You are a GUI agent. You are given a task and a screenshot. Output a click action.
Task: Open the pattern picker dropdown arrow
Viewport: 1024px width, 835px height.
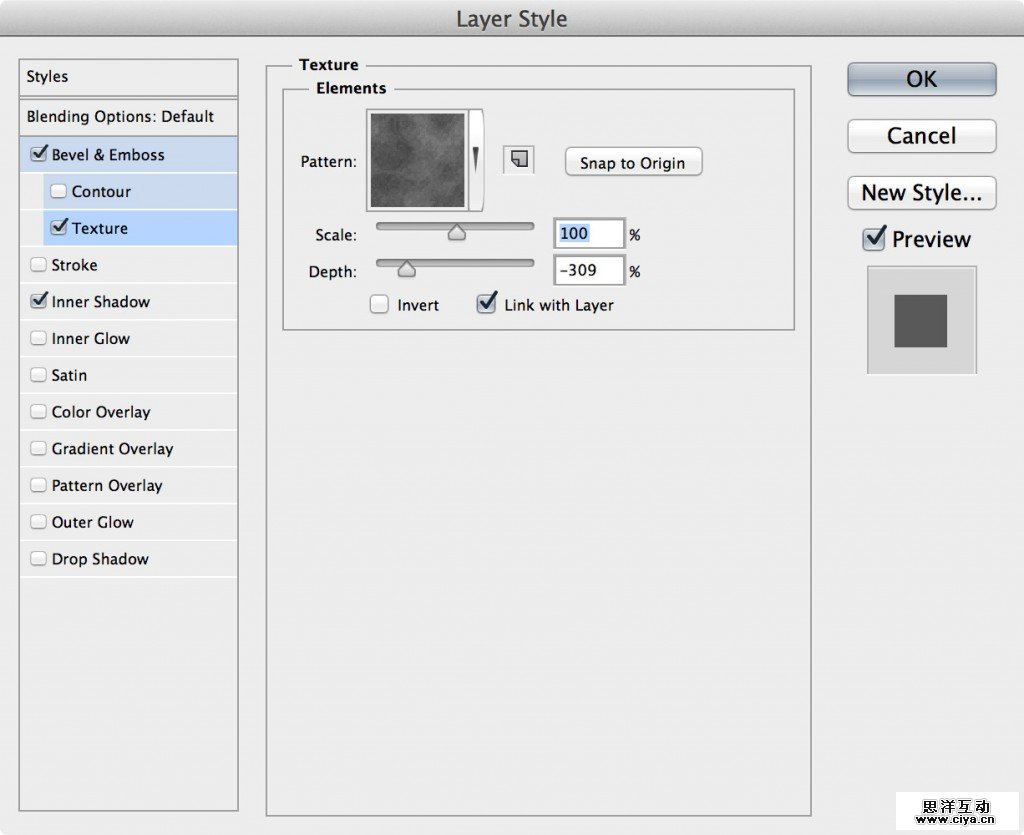click(x=476, y=159)
